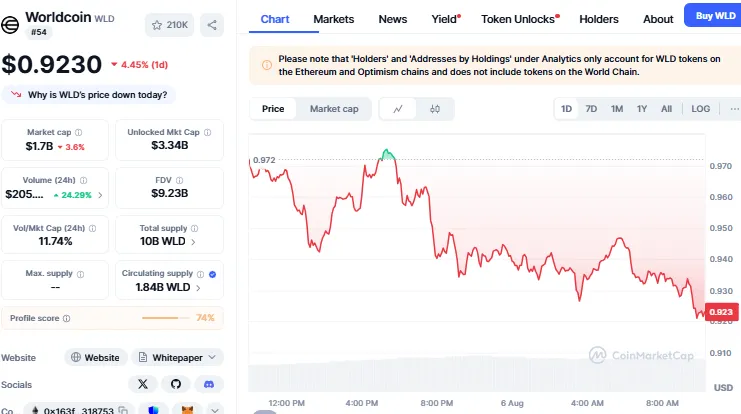Viewport: 741px width, 414px height.
Task: Switch to the candlestick chart icon
Action: [x=435, y=109]
